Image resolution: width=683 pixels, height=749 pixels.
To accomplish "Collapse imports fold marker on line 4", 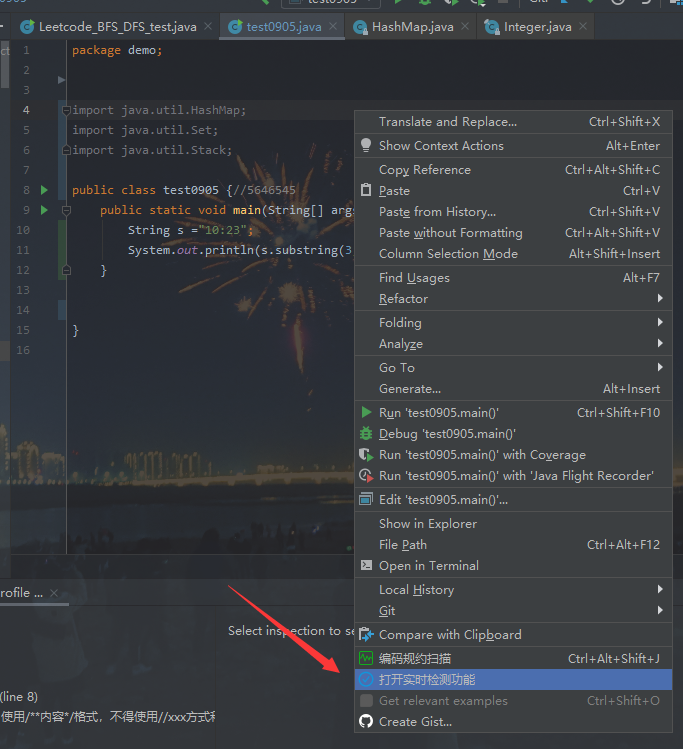I will pos(66,110).
